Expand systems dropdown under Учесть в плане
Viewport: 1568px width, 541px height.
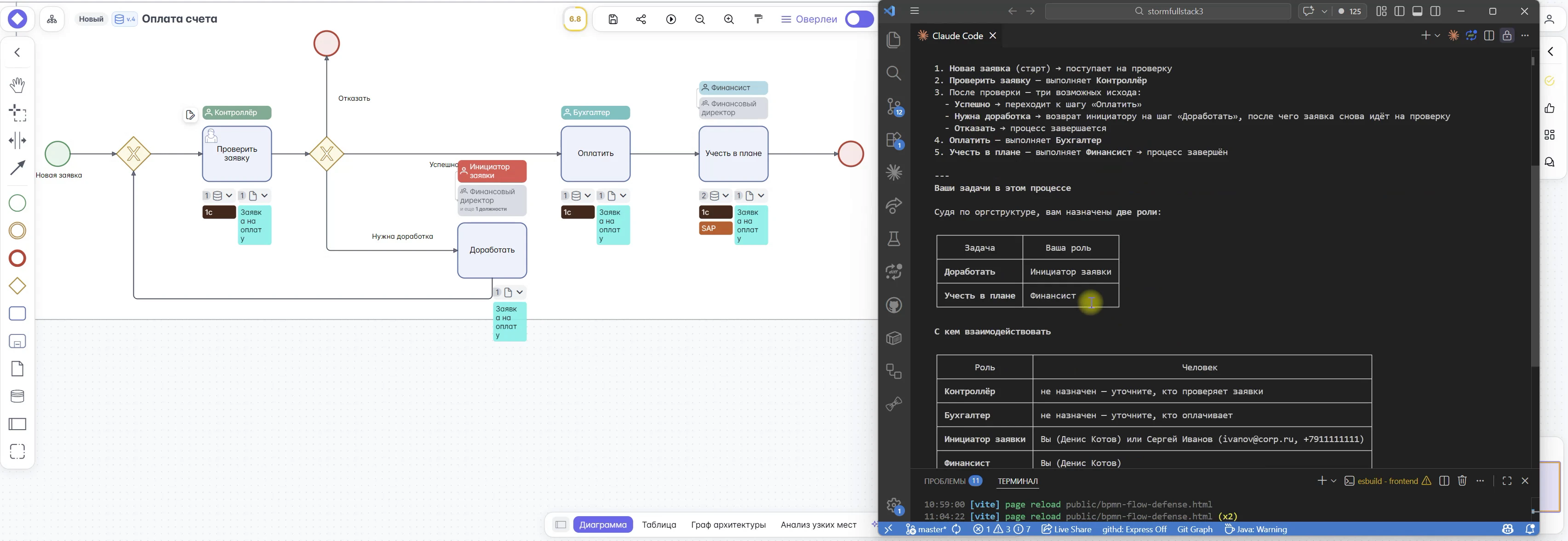pos(725,196)
